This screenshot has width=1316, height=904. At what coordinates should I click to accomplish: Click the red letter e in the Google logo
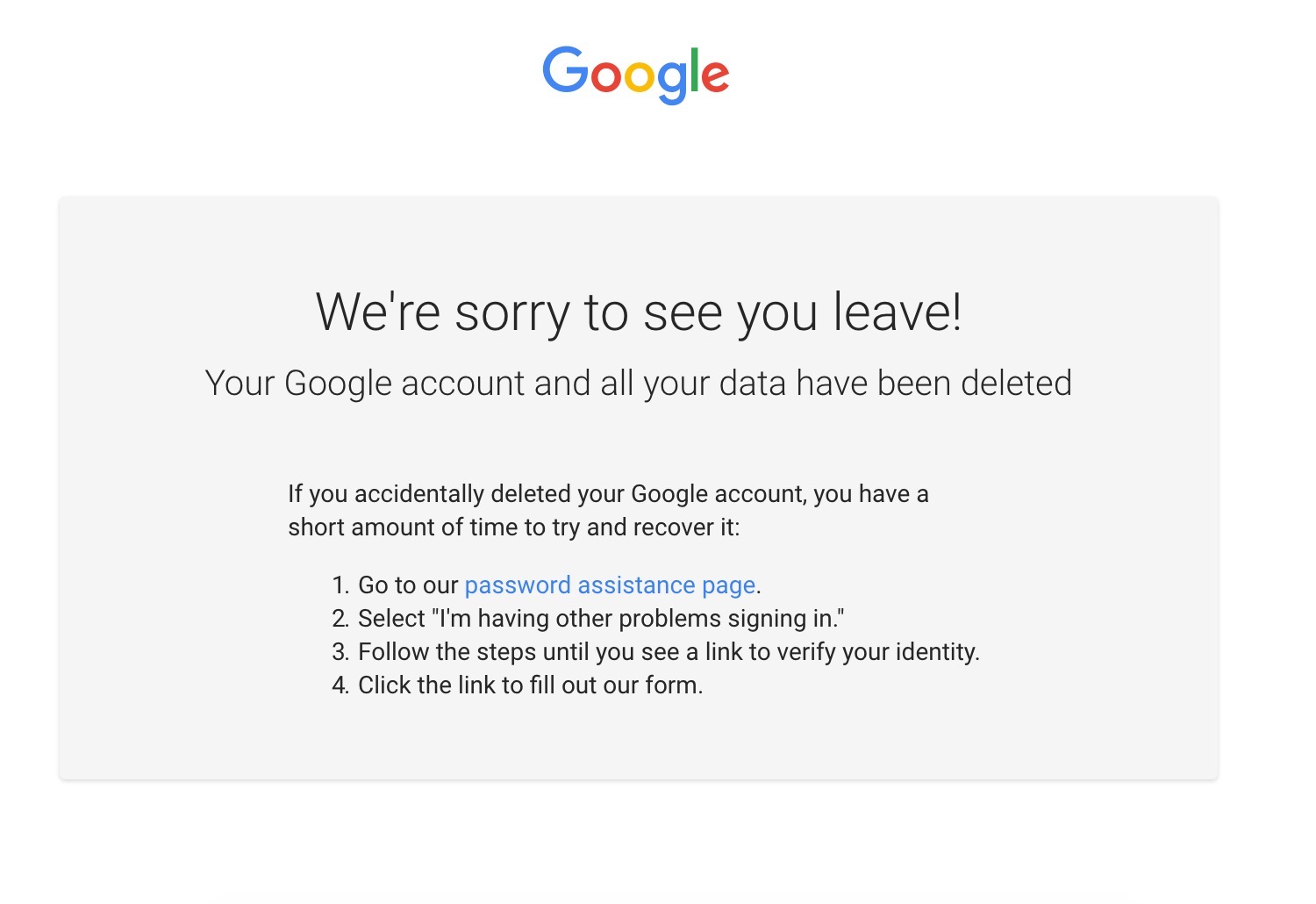(x=716, y=77)
